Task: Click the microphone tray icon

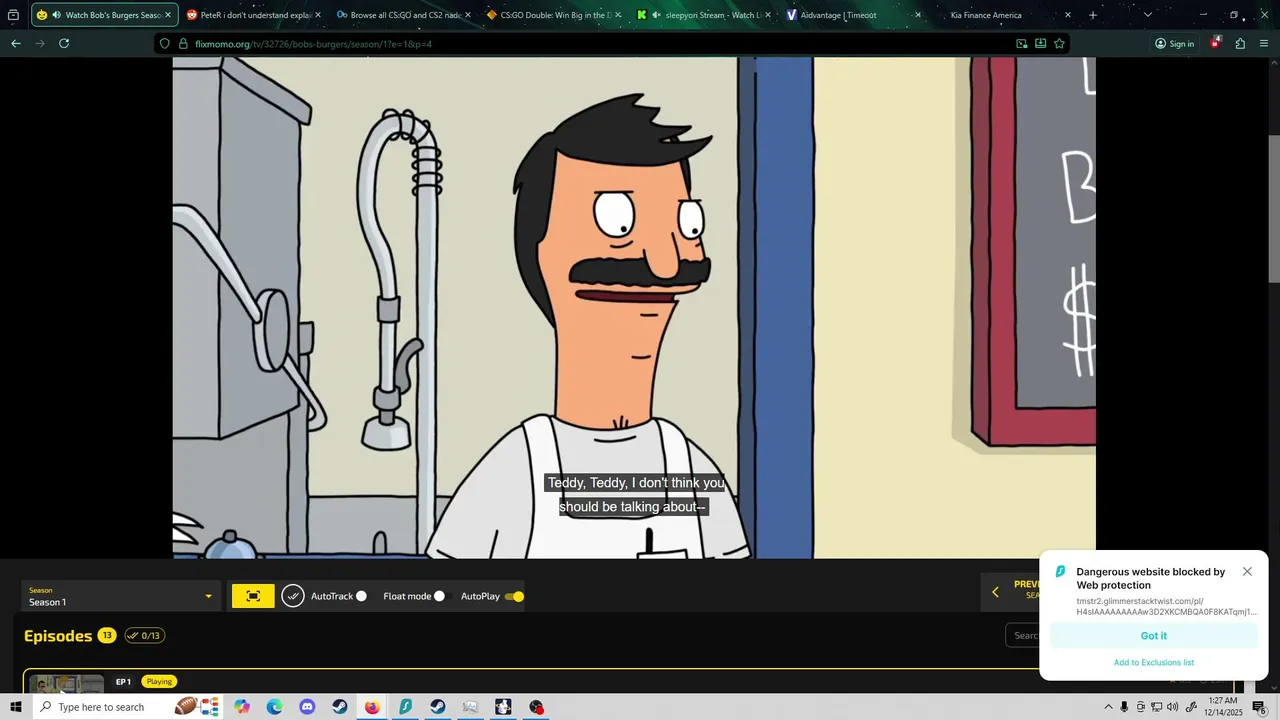Action: (x=1124, y=707)
